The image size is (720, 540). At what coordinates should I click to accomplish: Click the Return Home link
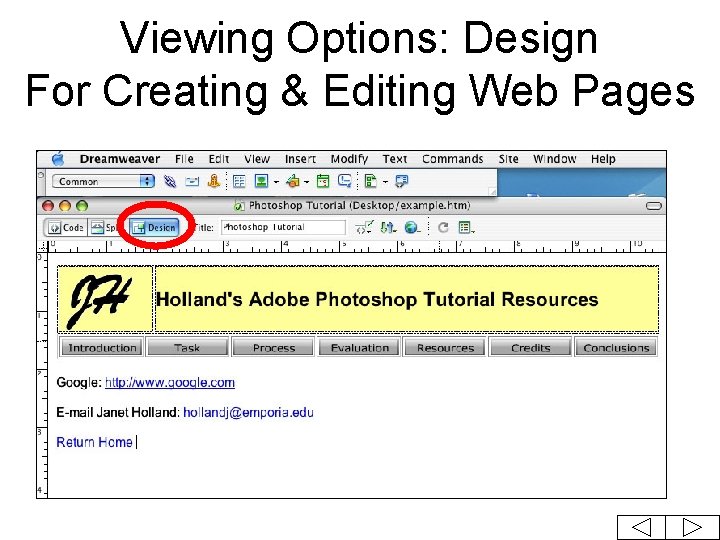click(x=94, y=442)
